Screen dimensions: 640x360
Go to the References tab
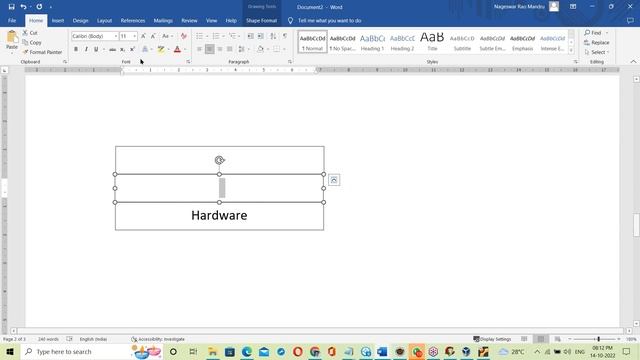pos(133,20)
